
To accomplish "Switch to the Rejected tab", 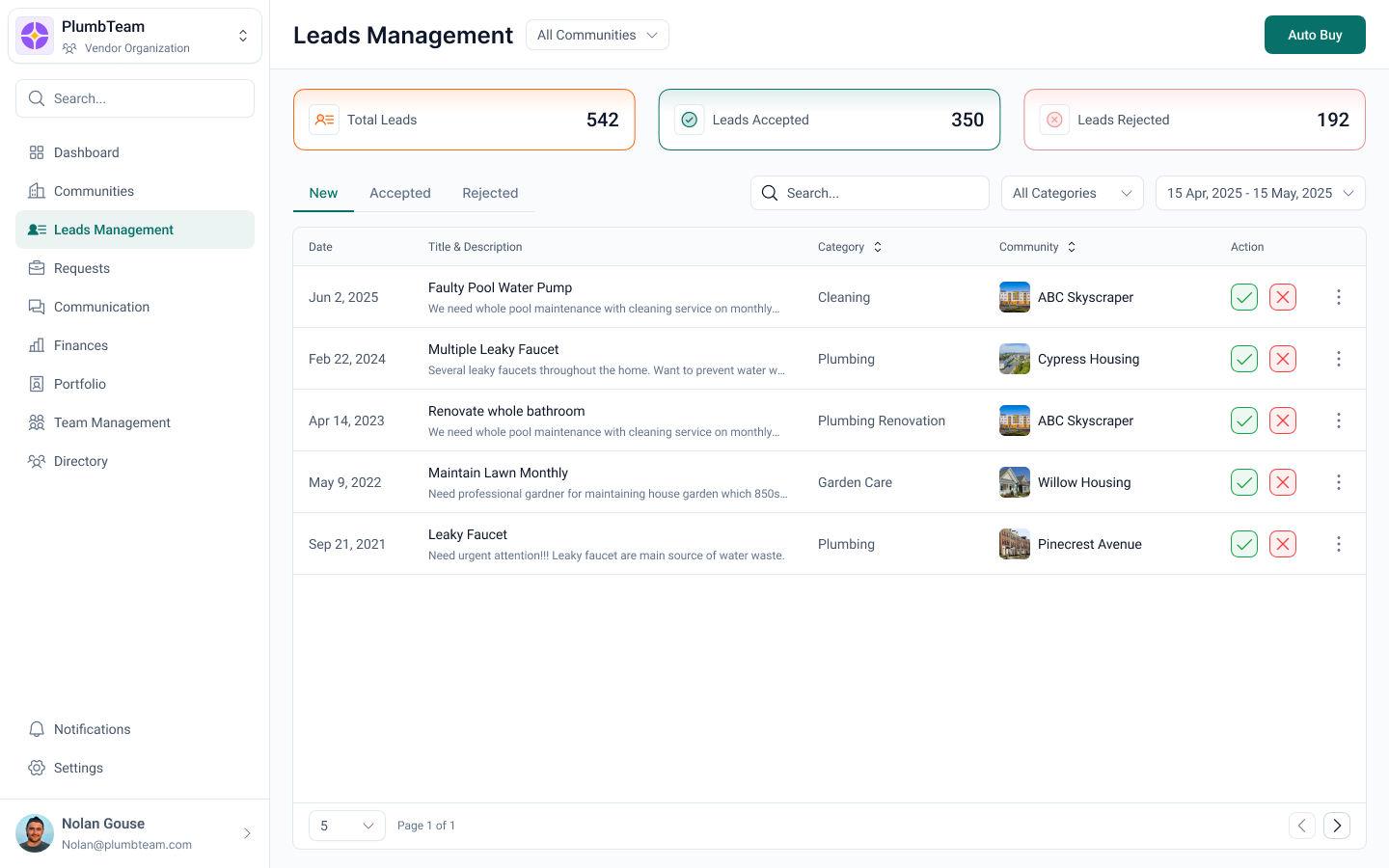I will (x=490, y=193).
